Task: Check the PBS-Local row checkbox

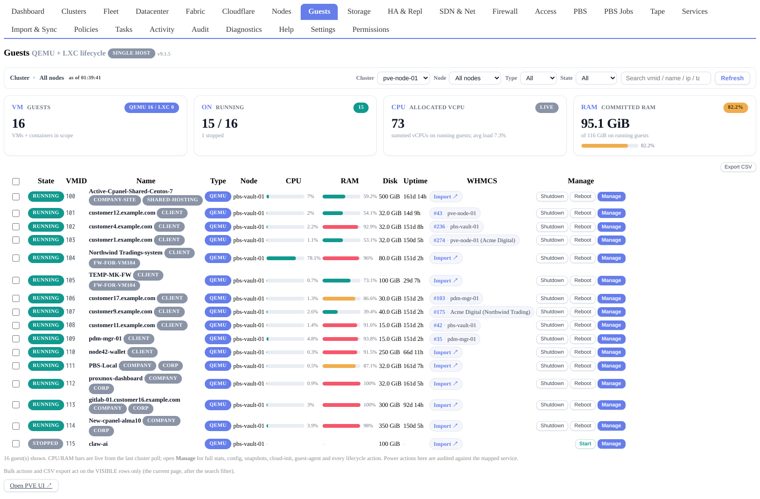Action: coord(16,366)
